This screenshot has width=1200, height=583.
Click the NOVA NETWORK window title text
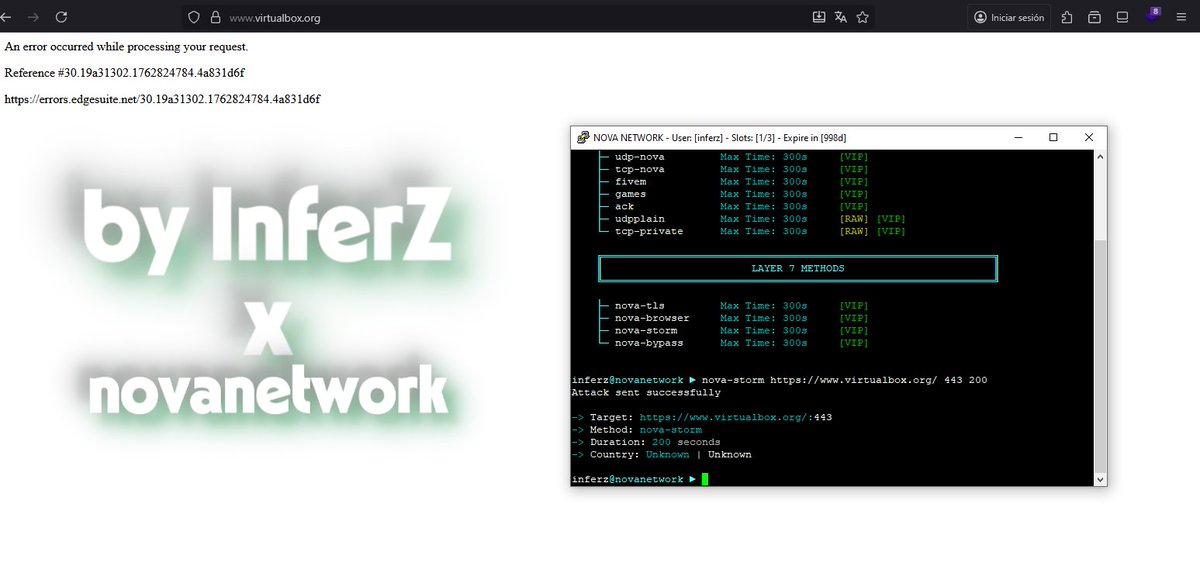click(x=720, y=138)
